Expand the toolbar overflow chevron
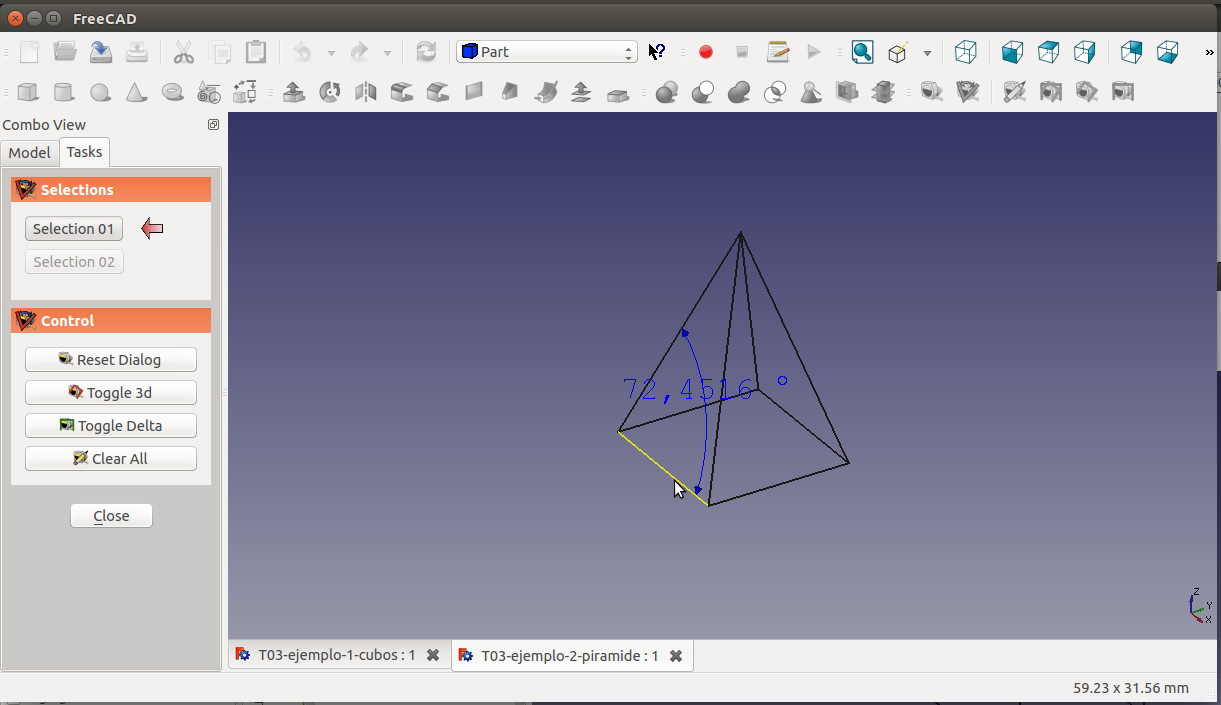1221x705 pixels. (x=1210, y=53)
